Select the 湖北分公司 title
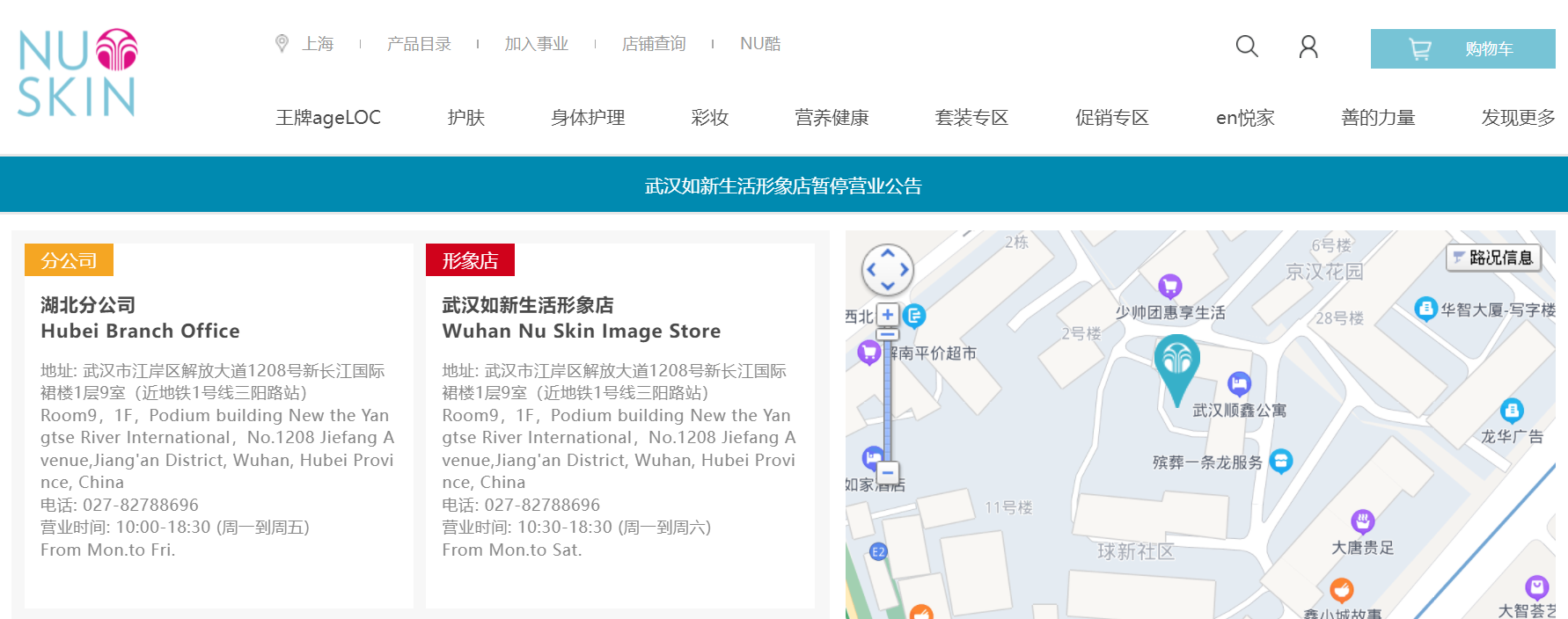1568x619 pixels. point(88,305)
